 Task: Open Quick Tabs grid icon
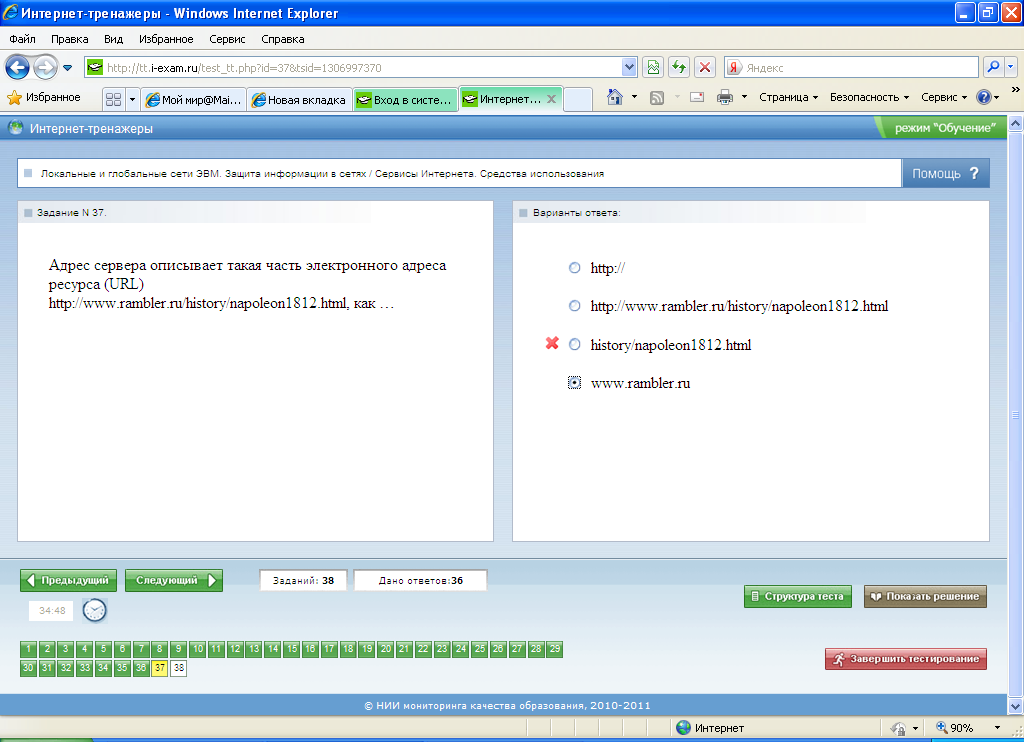tap(113, 99)
